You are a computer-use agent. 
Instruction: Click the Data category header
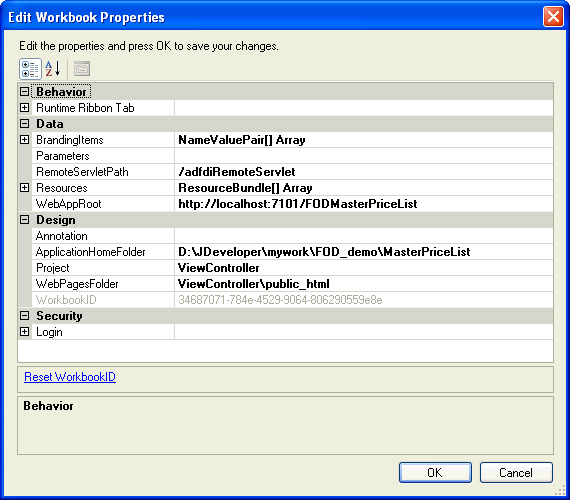[50, 124]
